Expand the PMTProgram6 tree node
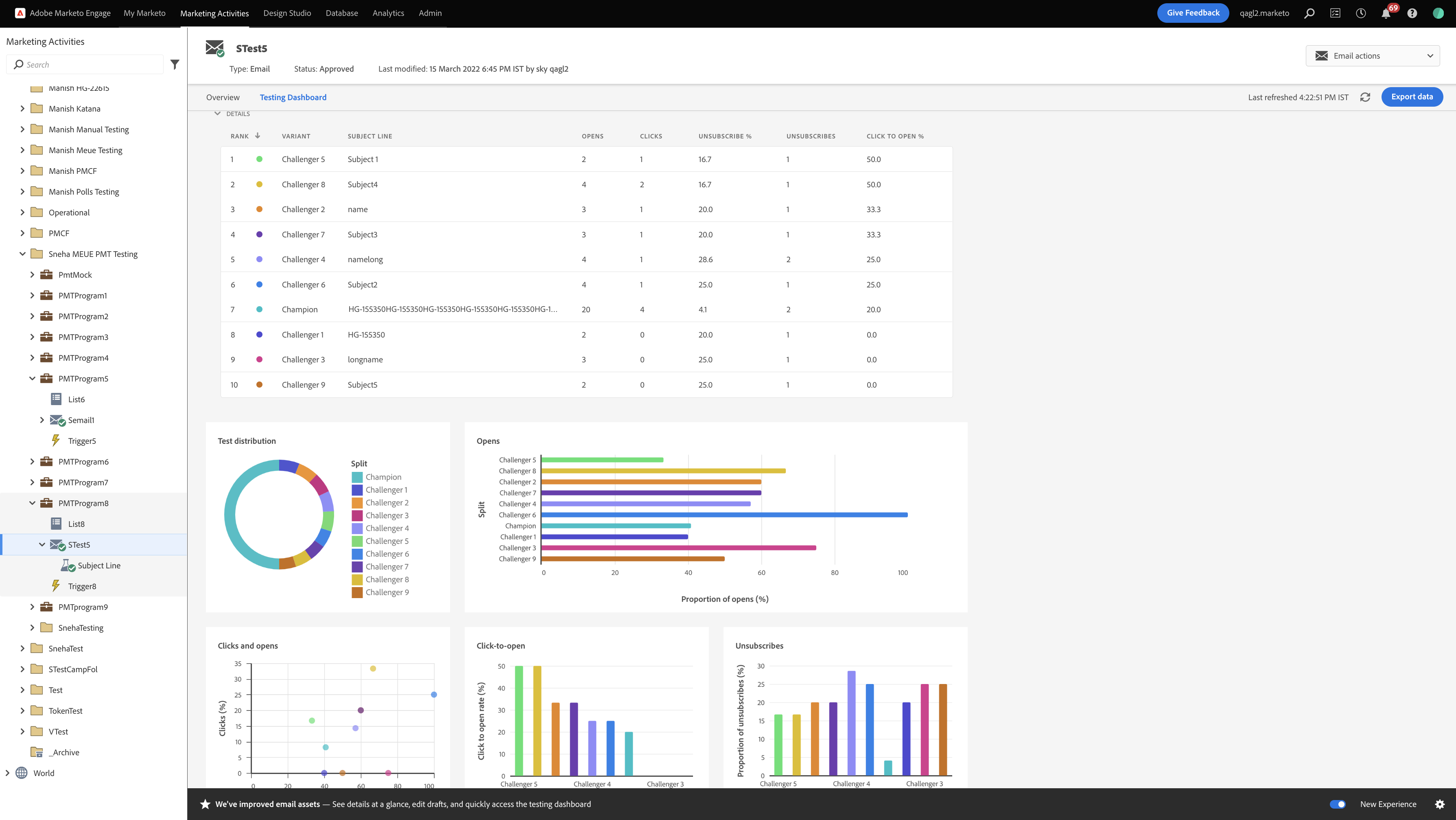This screenshot has height=820, width=1456. coord(32,461)
